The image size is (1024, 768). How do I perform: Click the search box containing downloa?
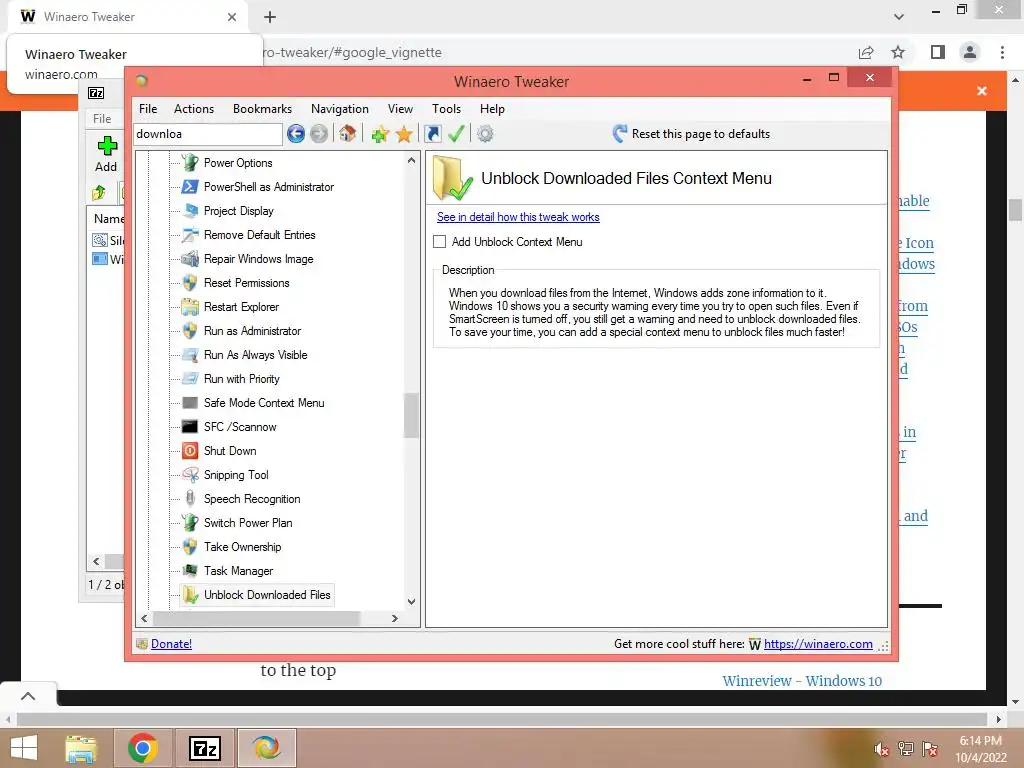pos(208,134)
